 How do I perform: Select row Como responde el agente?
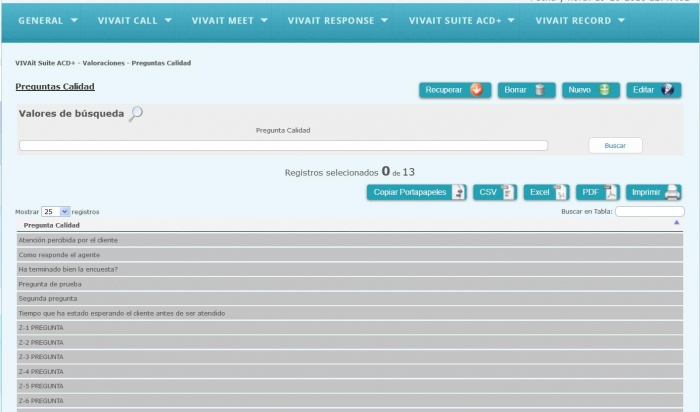(x=350, y=255)
